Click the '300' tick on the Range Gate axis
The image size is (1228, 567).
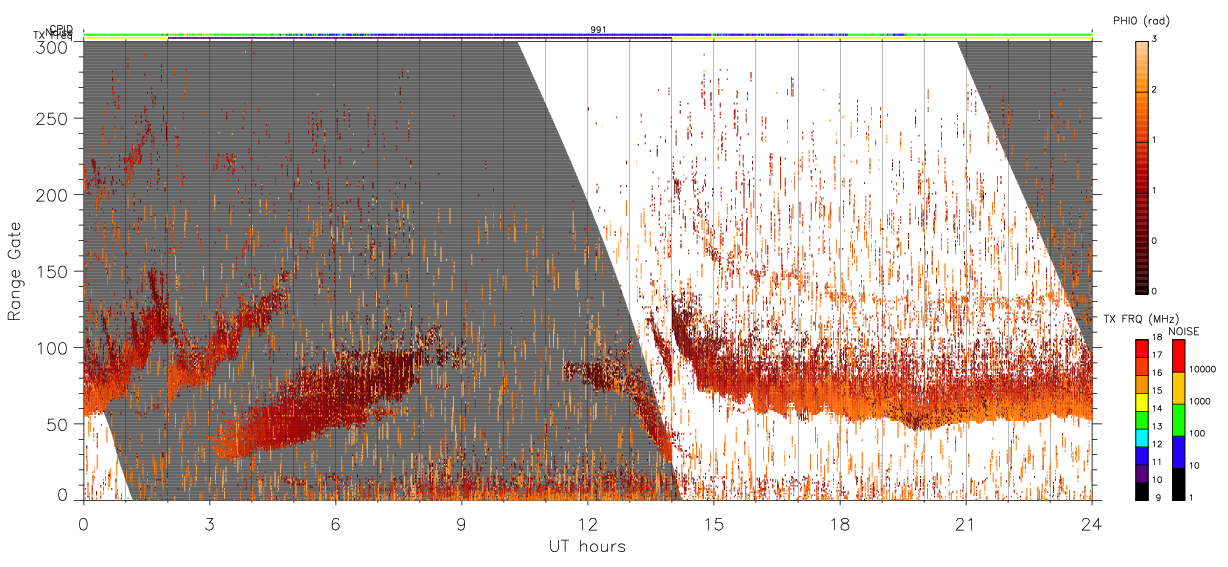pos(54,46)
